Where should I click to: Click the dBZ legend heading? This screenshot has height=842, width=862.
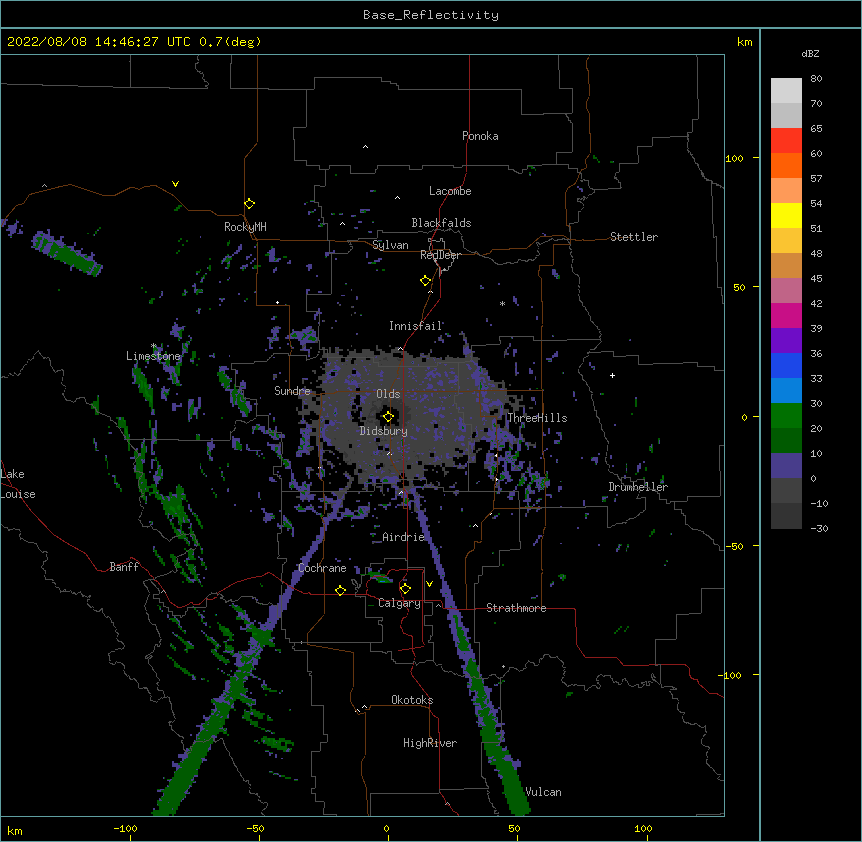coord(810,53)
